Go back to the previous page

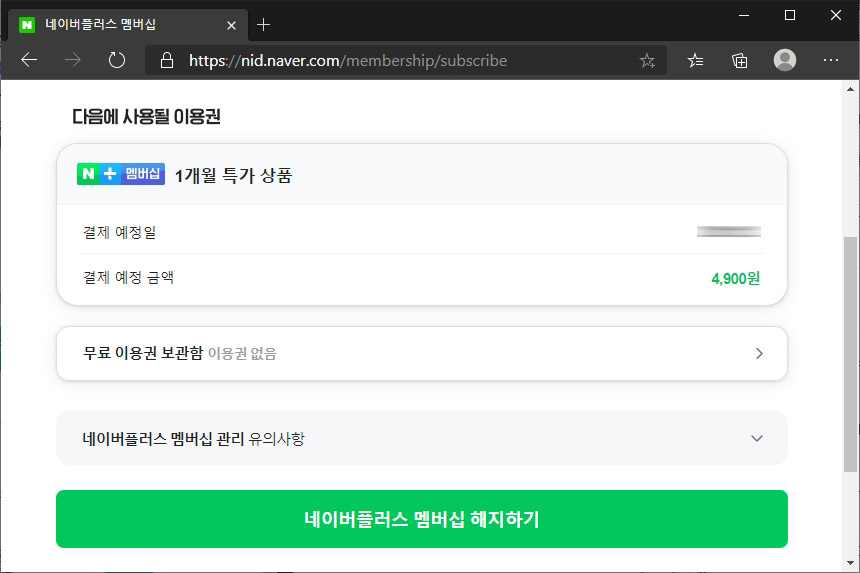[29, 60]
